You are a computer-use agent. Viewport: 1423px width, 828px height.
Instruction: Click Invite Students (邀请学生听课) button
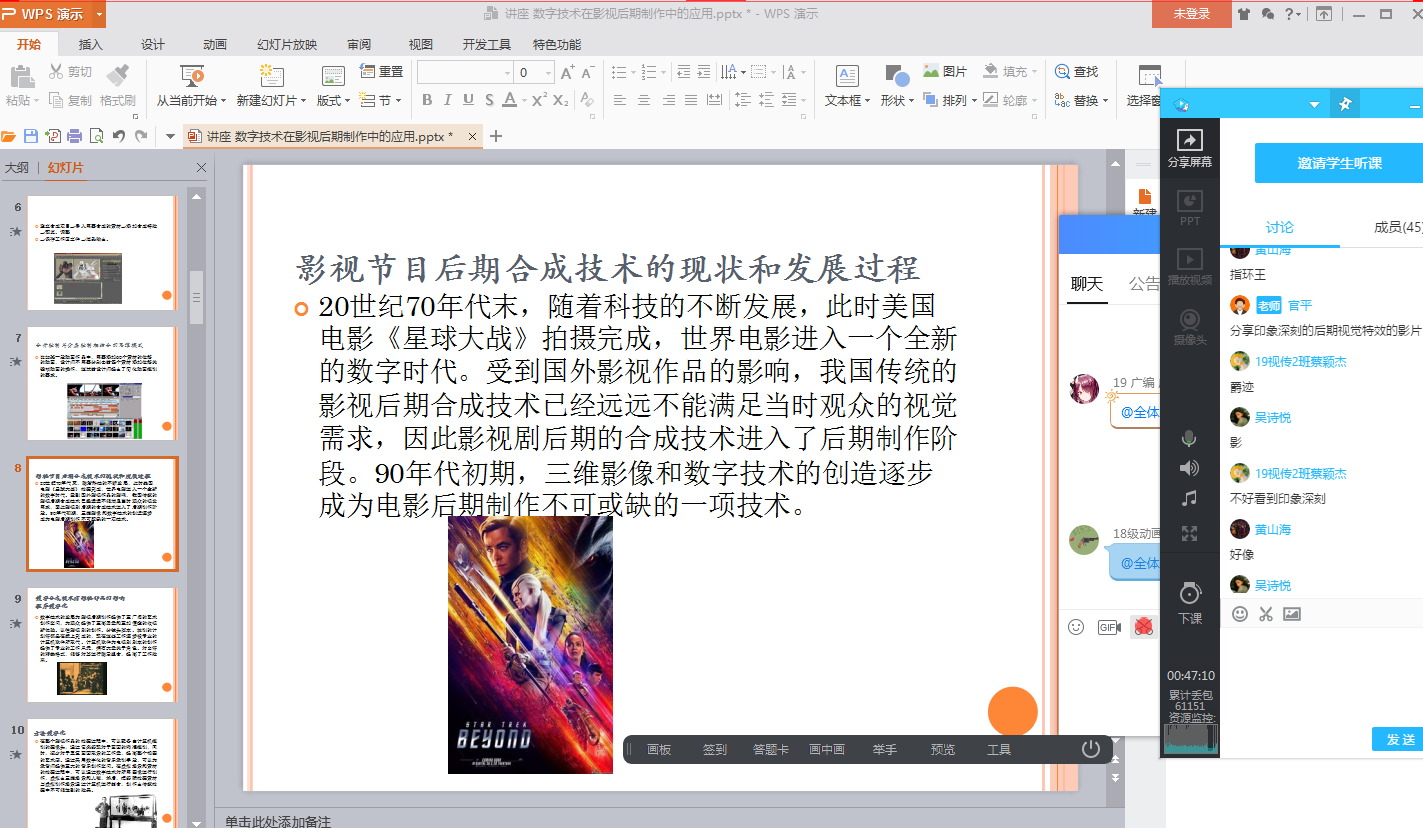coord(1339,163)
